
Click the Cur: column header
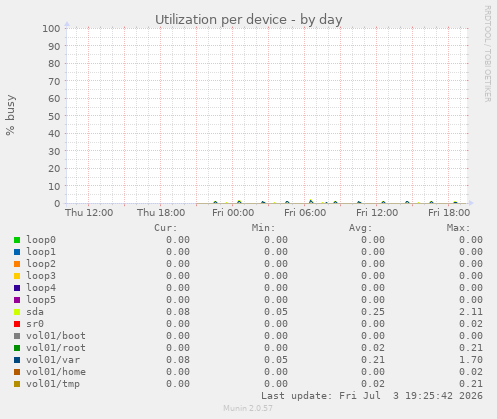pyautogui.click(x=166, y=228)
